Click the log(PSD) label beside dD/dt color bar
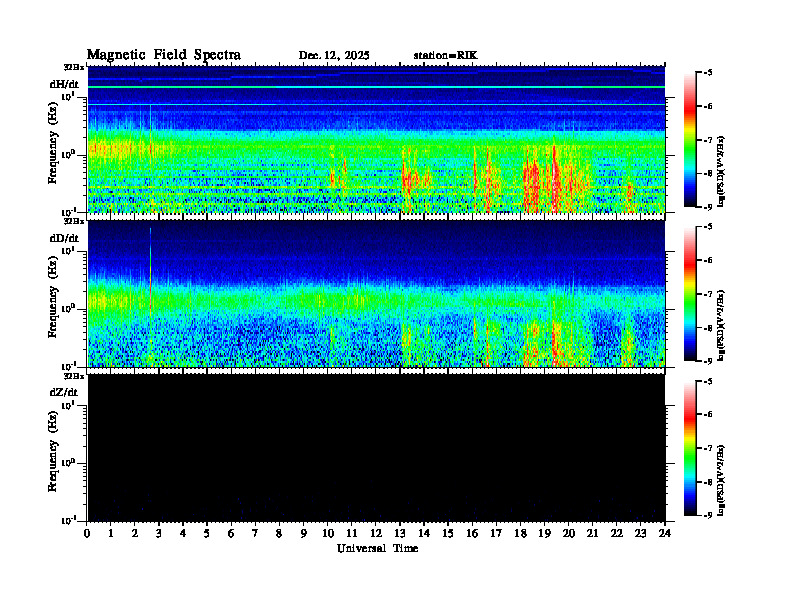This screenshot has height=612, width=792. pyautogui.click(x=721, y=325)
